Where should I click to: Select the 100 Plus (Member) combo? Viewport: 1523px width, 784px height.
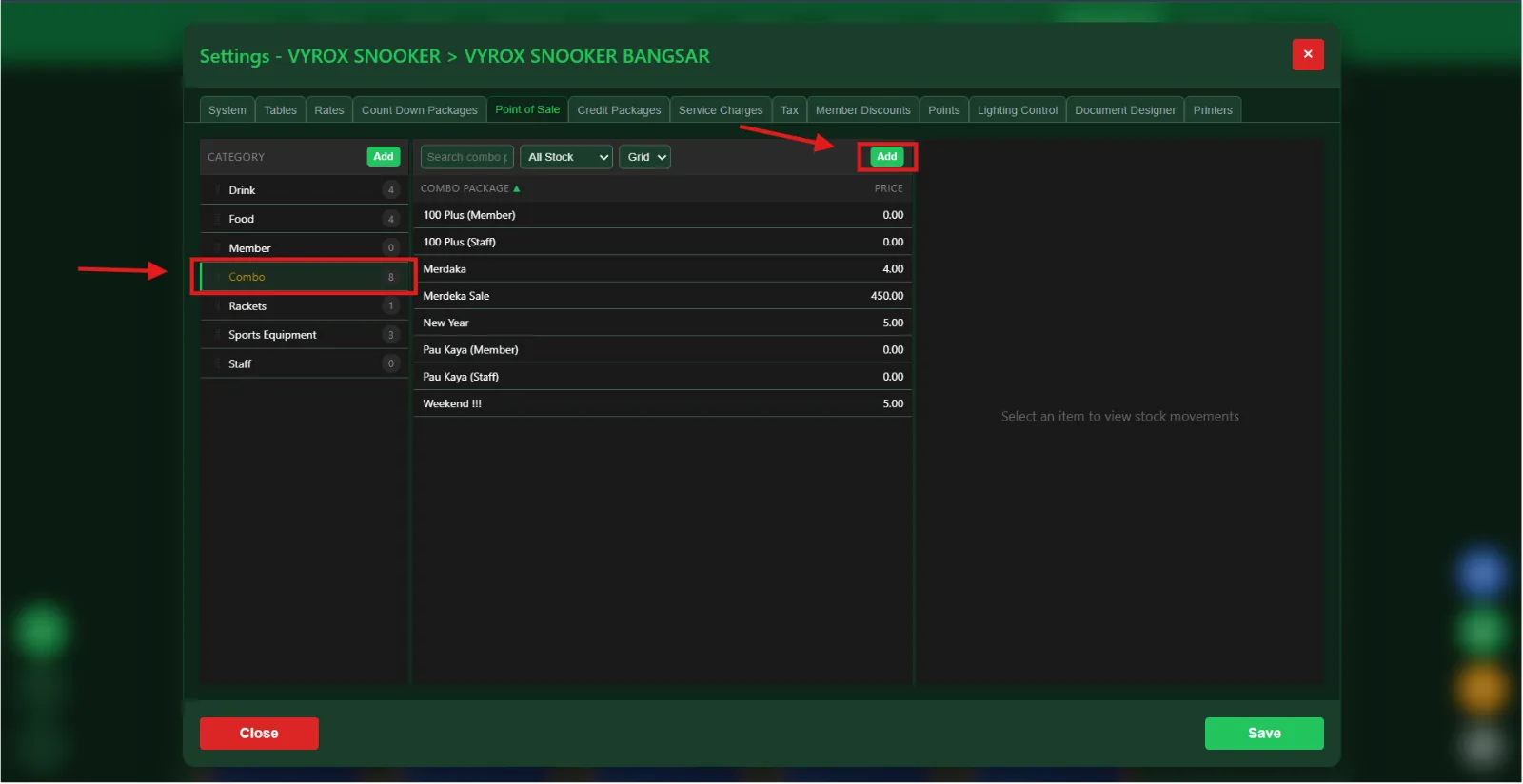click(x=663, y=215)
